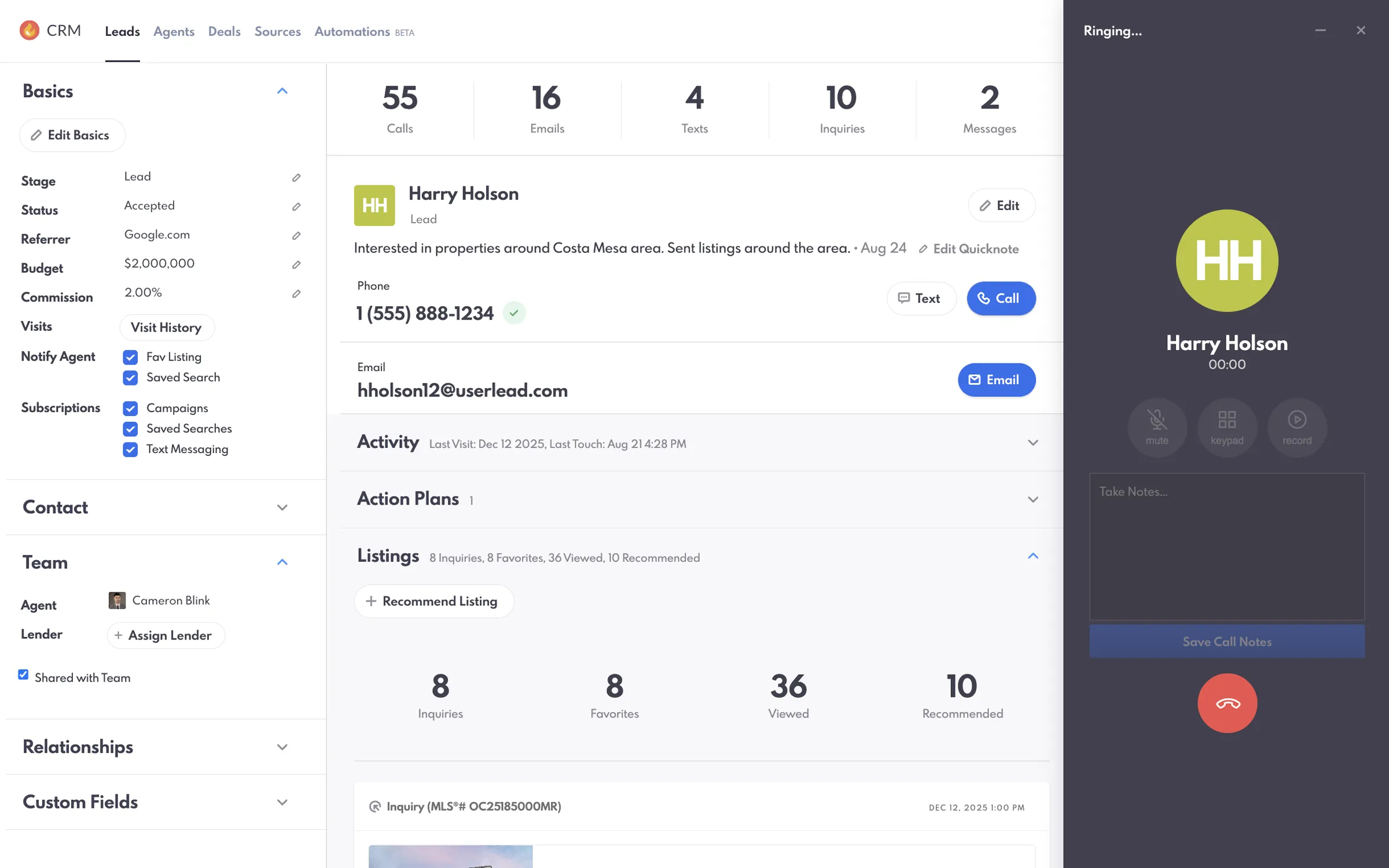Expand the Relationships section
Image resolution: width=1389 pixels, height=868 pixels.
click(x=282, y=747)
